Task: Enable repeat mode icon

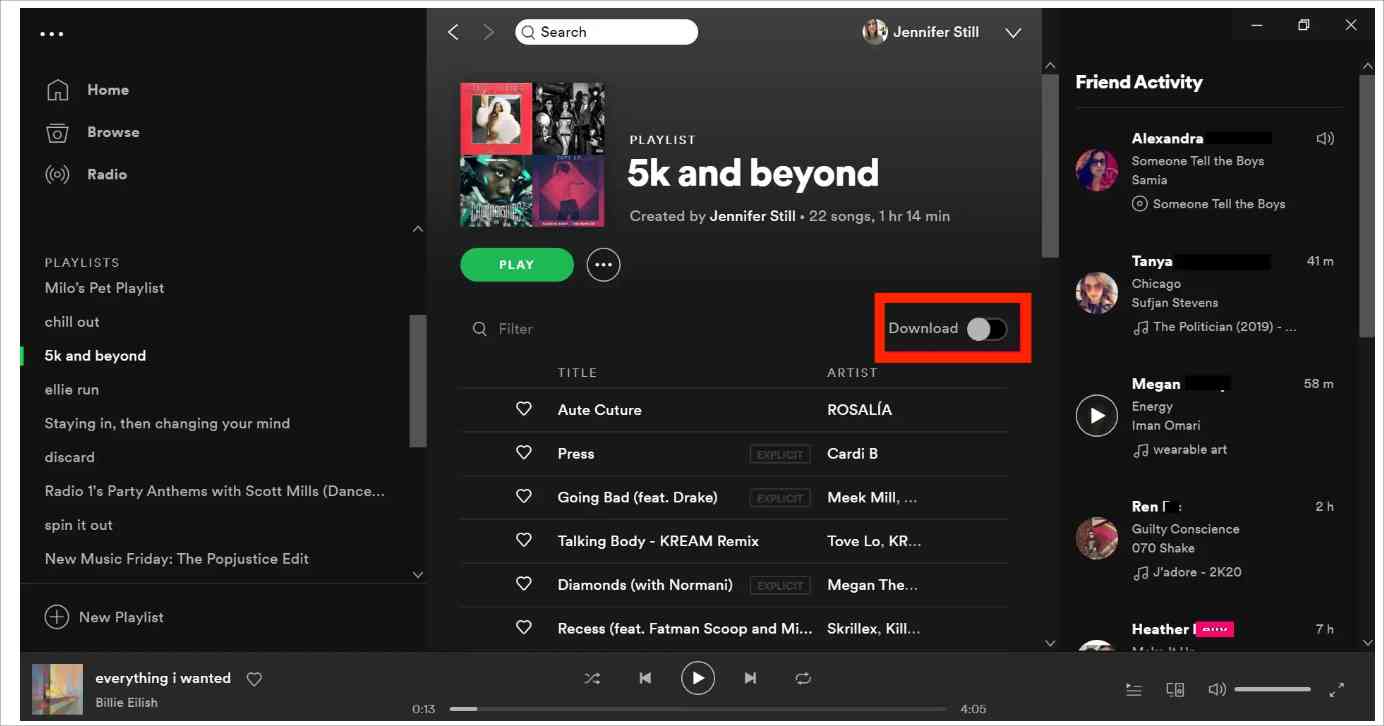Action: [x=803, y=678]
